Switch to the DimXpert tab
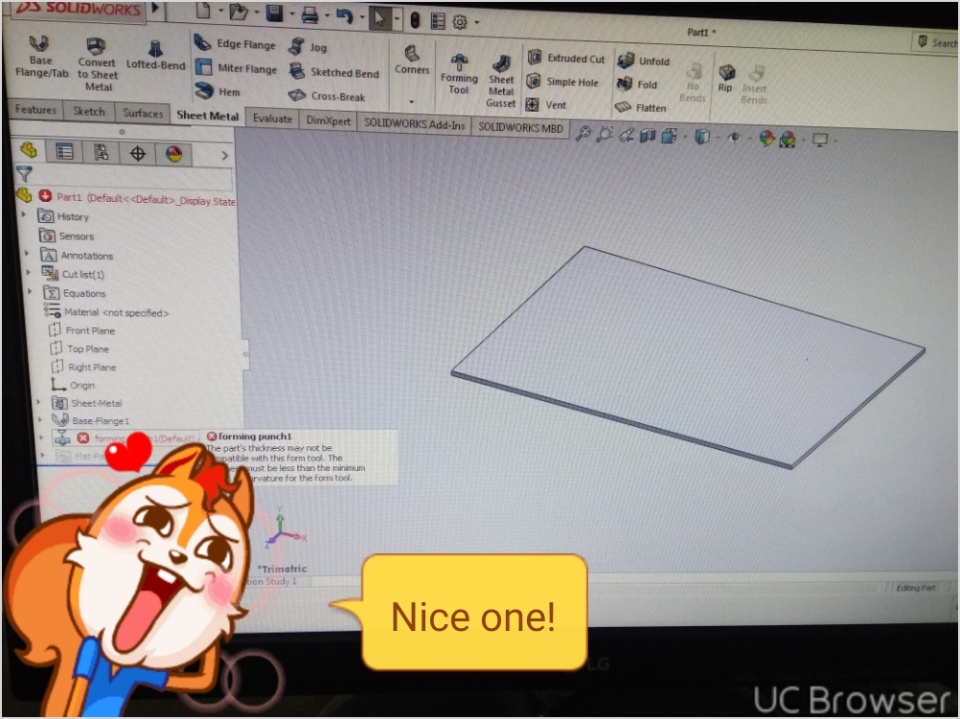Viewport: 960px width, 719px height. click(328, 120)
